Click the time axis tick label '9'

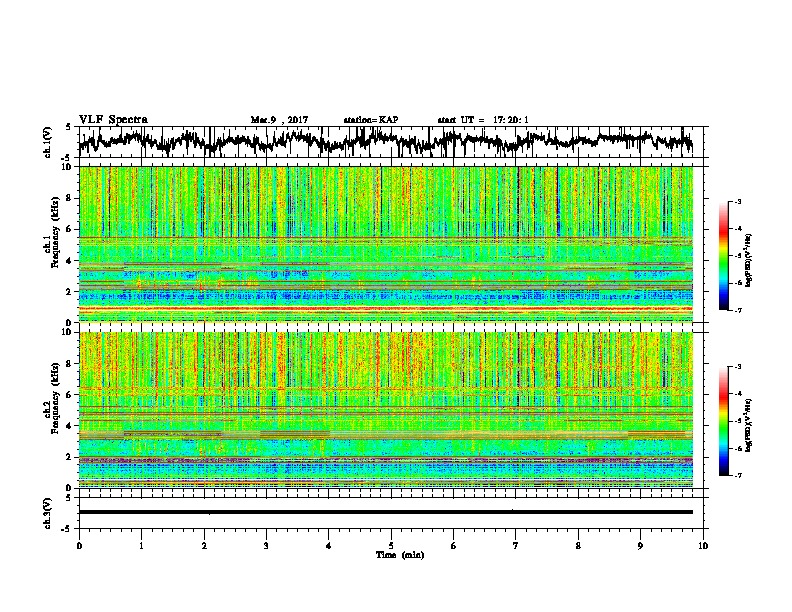tap(640, 546)
